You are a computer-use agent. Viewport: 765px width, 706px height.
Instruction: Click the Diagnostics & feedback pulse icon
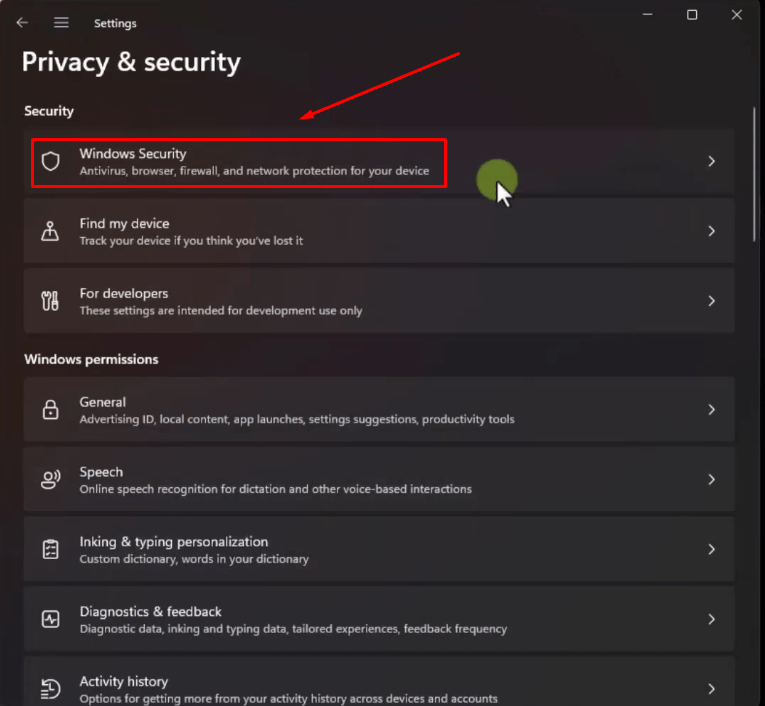[x=50, y=619]
